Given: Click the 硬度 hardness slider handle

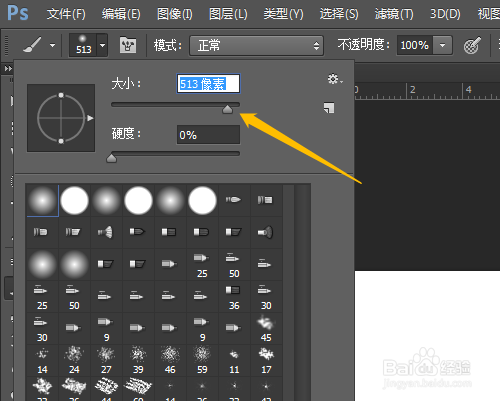Looking at the screenshot, I should click(x=111, y=158).
